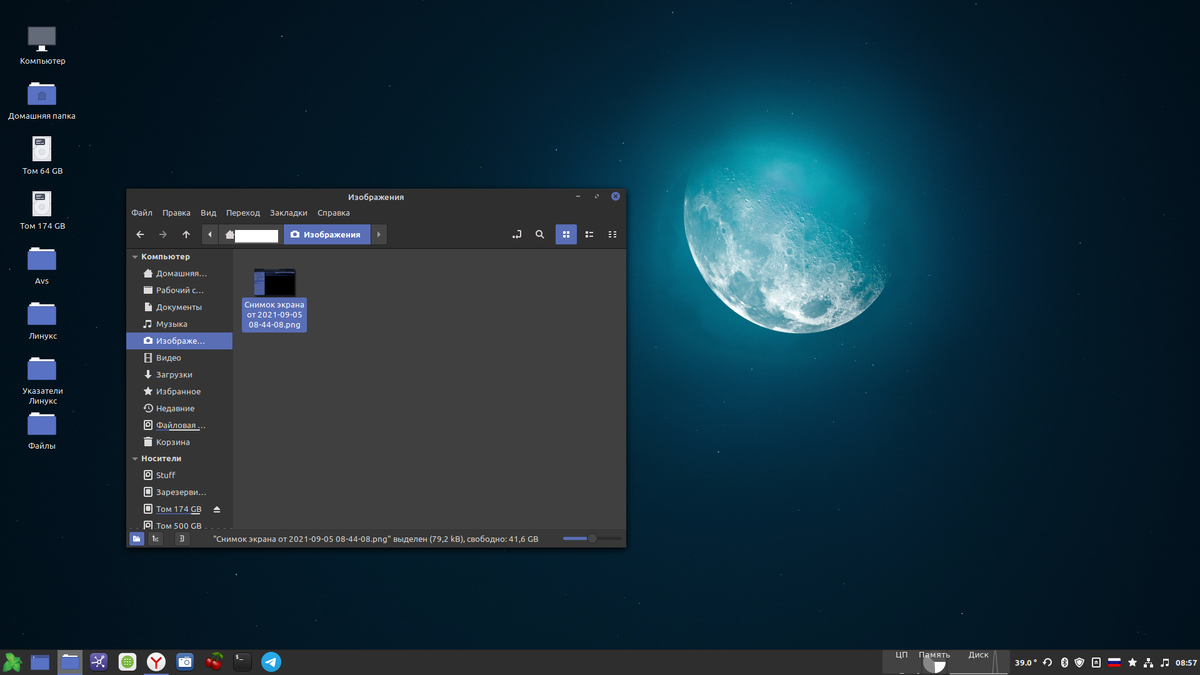Eject Том 174 GB volume
Screen dimensions: 1200x675
point(217,510)
